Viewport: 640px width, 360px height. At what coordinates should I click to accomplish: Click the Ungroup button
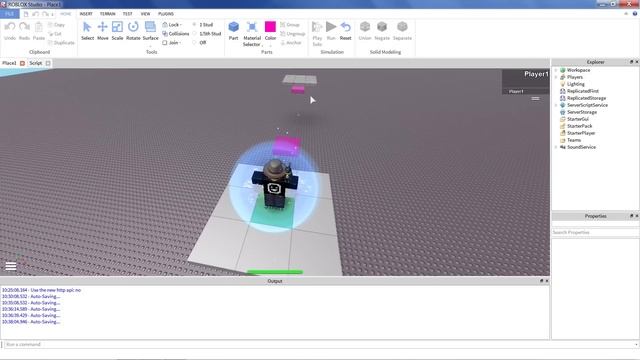coord(293,33)
